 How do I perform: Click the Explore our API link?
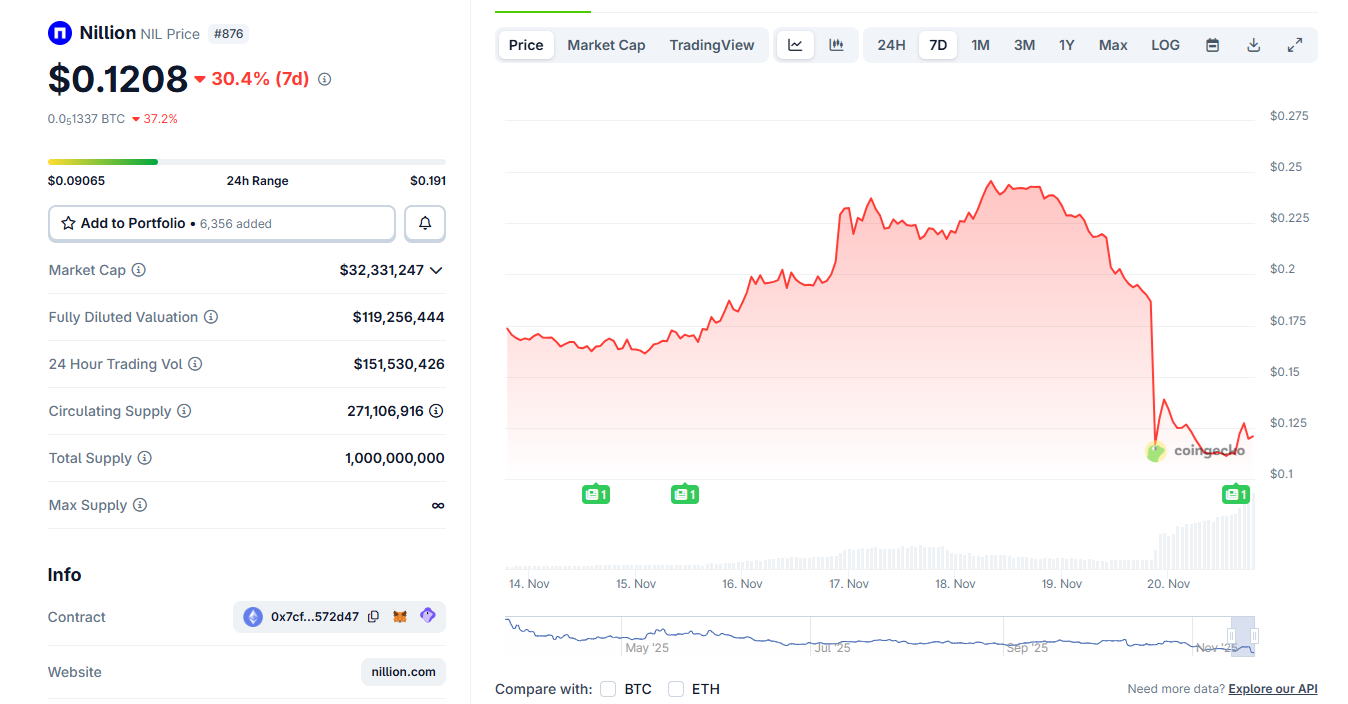[x=1272, y=688]
